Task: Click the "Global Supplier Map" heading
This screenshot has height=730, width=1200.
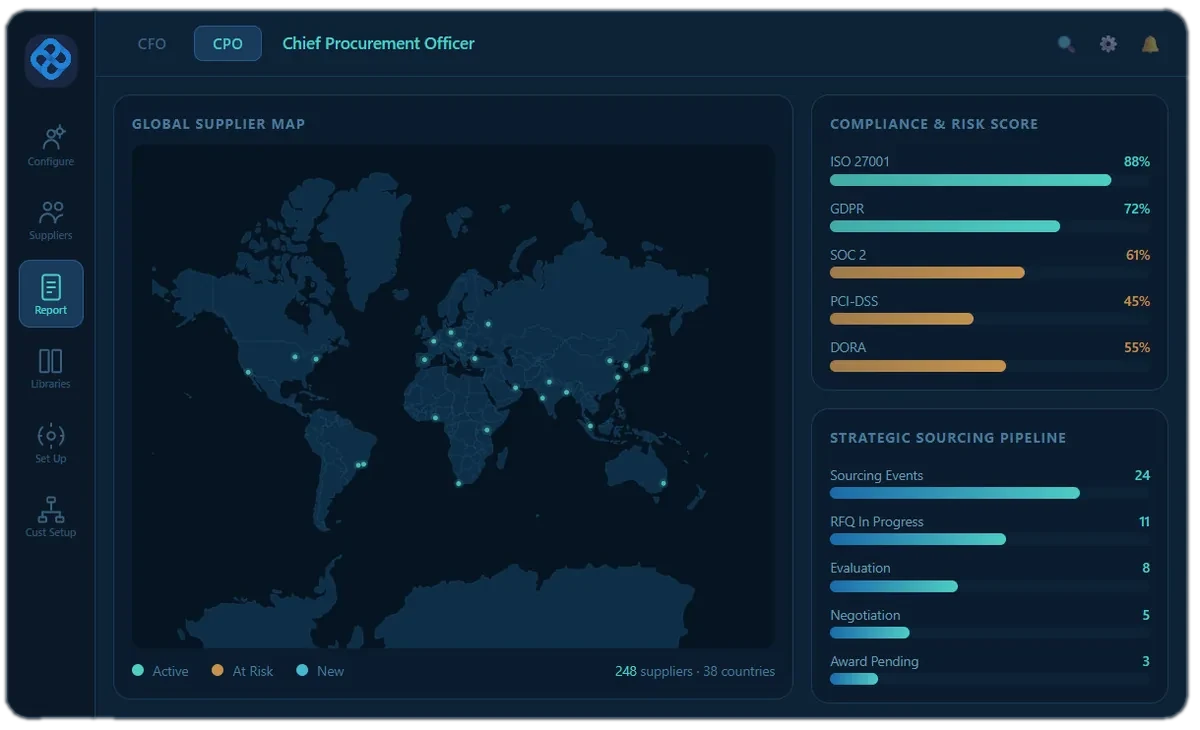Action: (218, 124)
